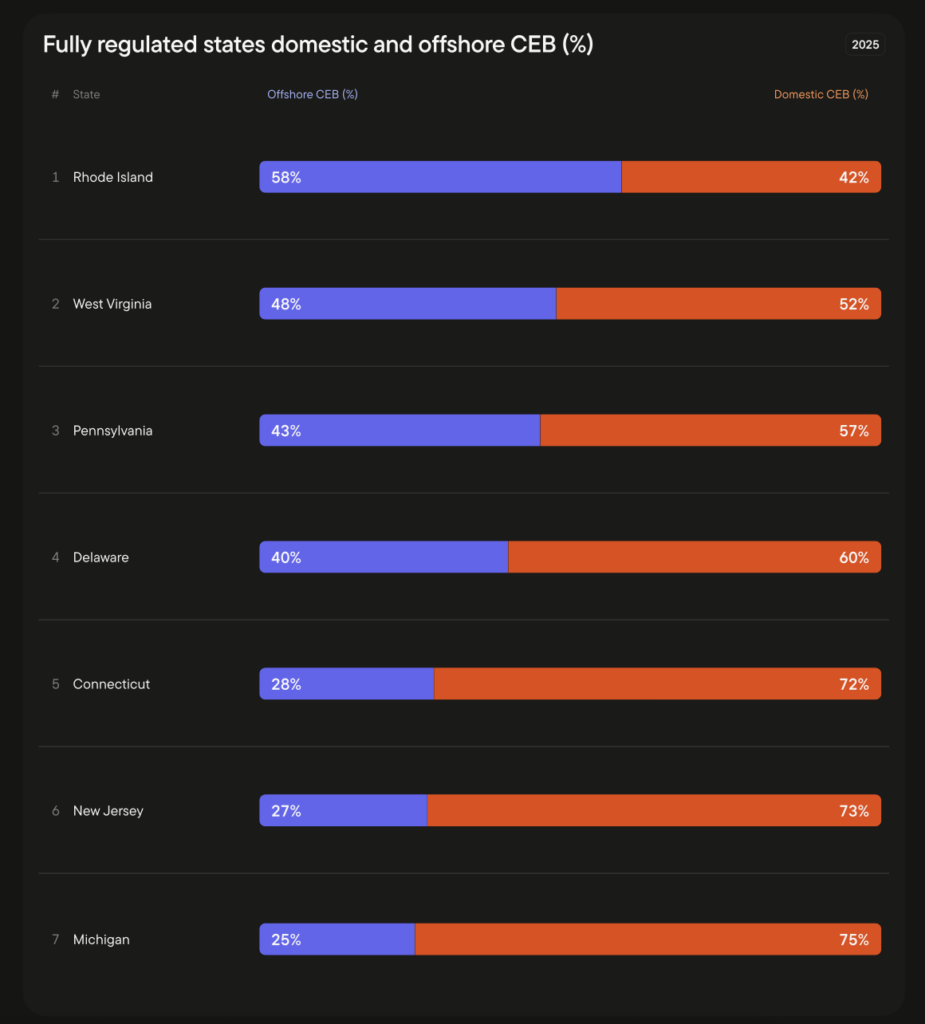Select the Connecticut state name
Screen dimensions: 925x1024
(x=111, y=685)
